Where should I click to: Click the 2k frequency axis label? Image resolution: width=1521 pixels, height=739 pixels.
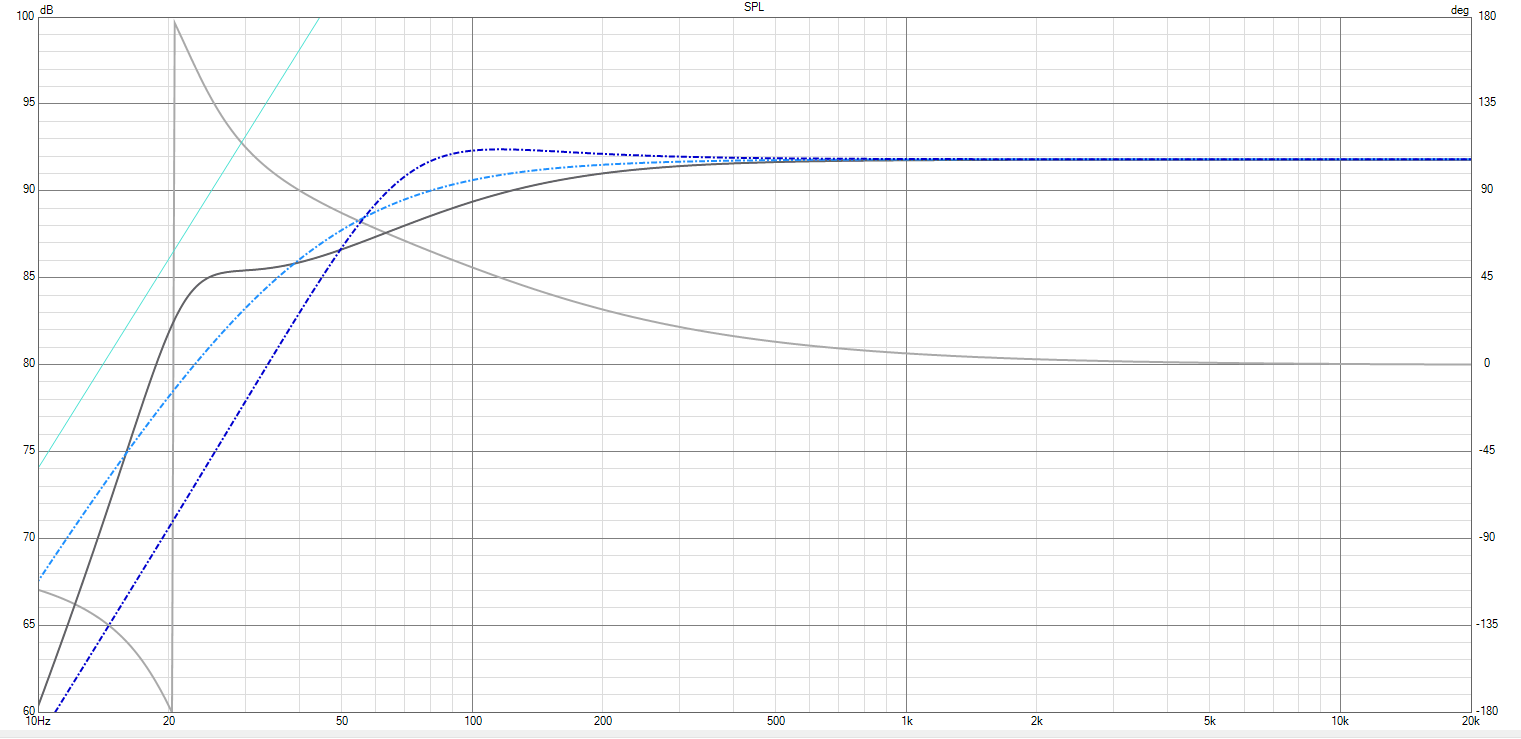coord(1037,720)
